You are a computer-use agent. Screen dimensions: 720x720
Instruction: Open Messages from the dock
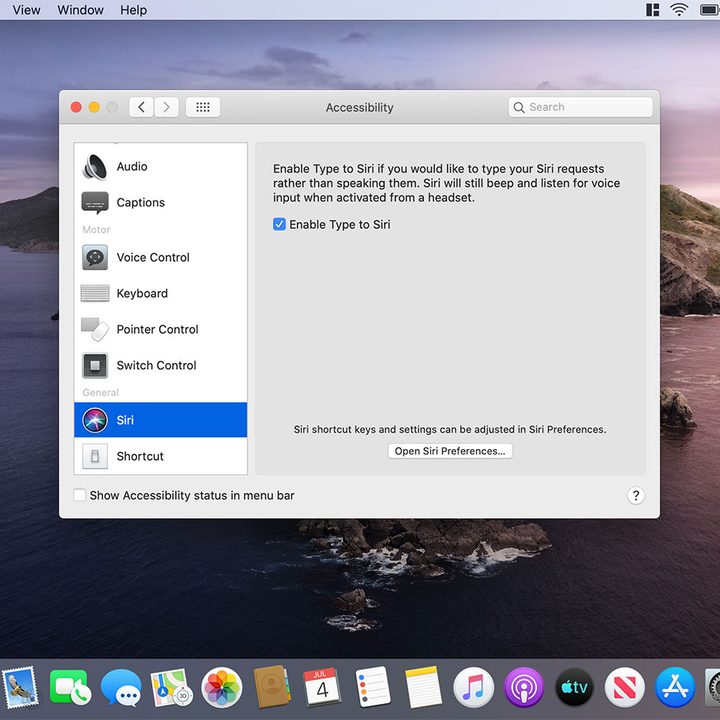[x=121, y=687]
